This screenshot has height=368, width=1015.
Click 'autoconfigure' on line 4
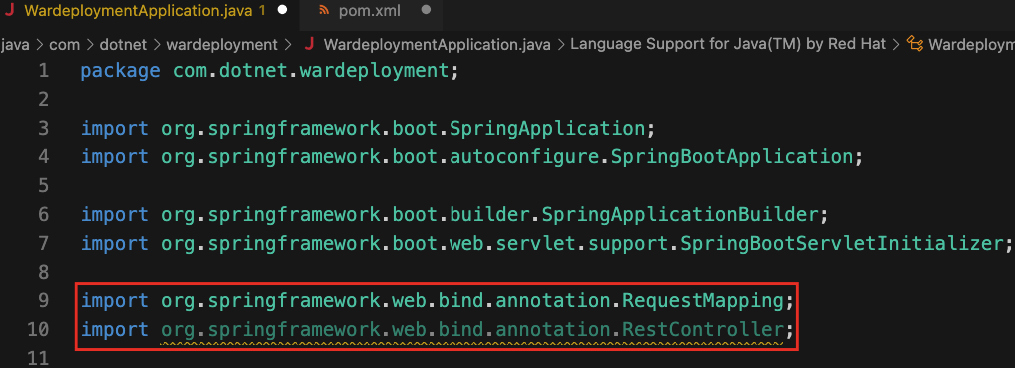(526, 156)
